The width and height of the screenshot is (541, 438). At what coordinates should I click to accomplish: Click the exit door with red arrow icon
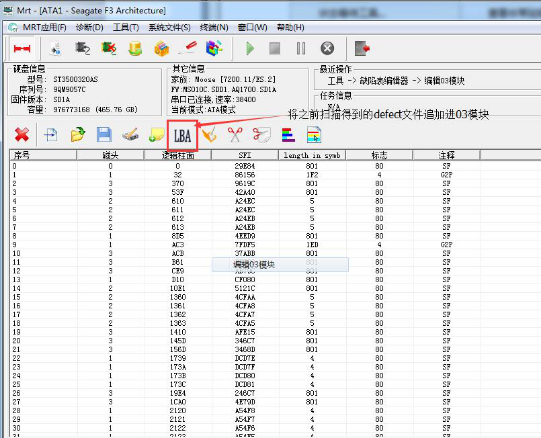coord(362,49)
